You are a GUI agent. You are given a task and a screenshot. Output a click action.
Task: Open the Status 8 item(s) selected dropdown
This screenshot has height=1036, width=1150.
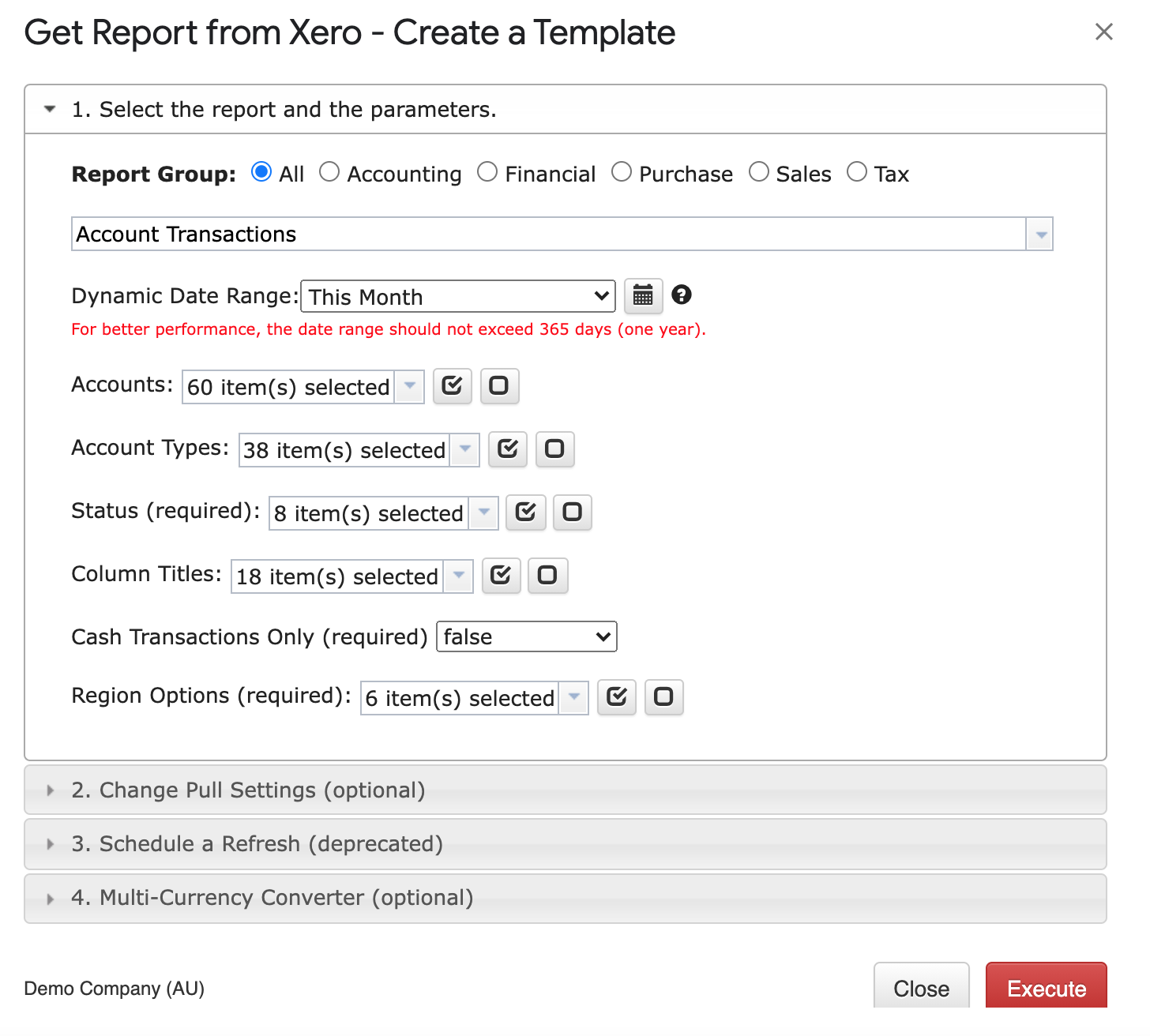(x=384, y=513)
